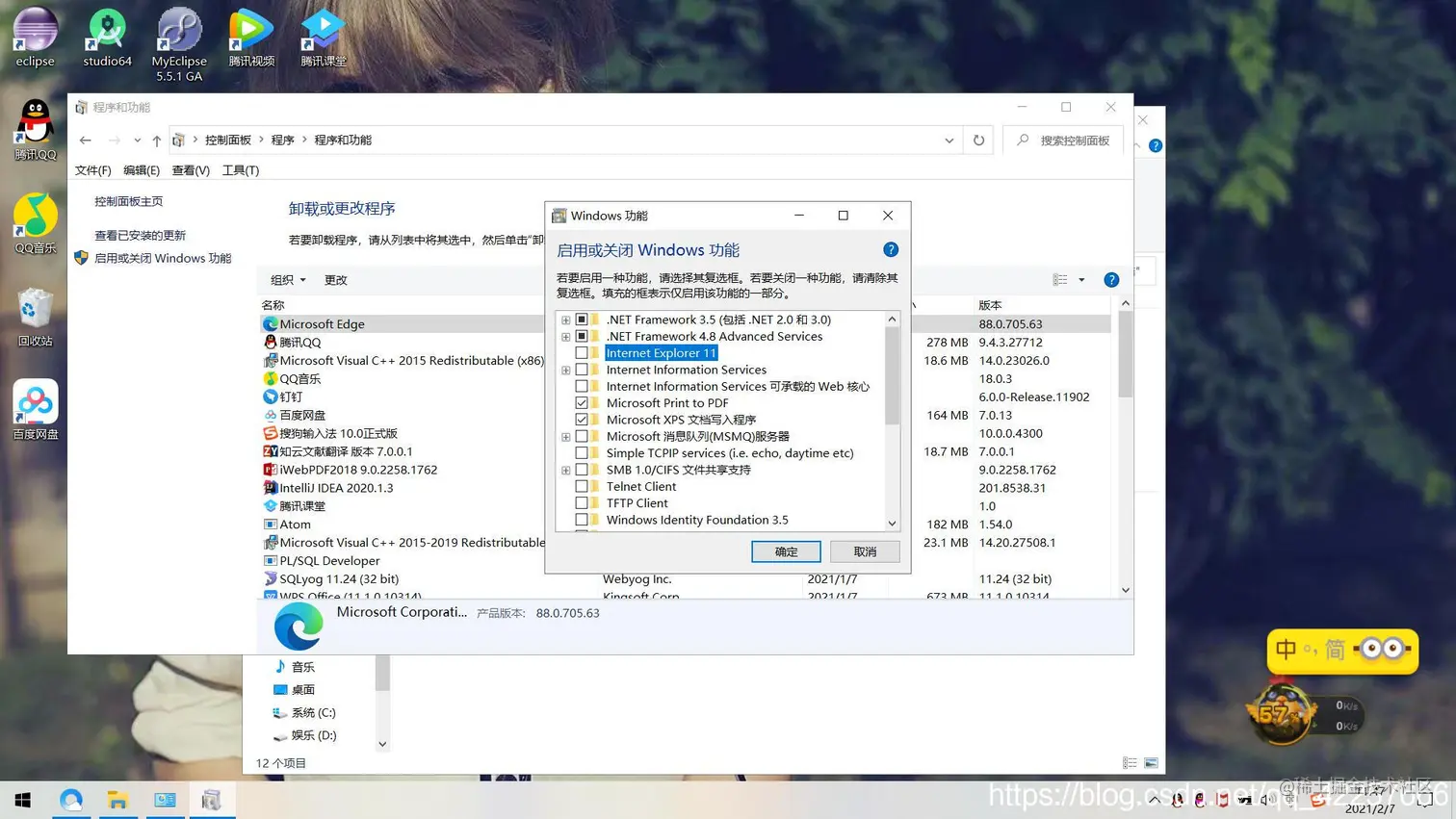Click 程序 in the address breadcrumb
The width and height of the screenshot is (1456, 819).
tap(283, 141)
